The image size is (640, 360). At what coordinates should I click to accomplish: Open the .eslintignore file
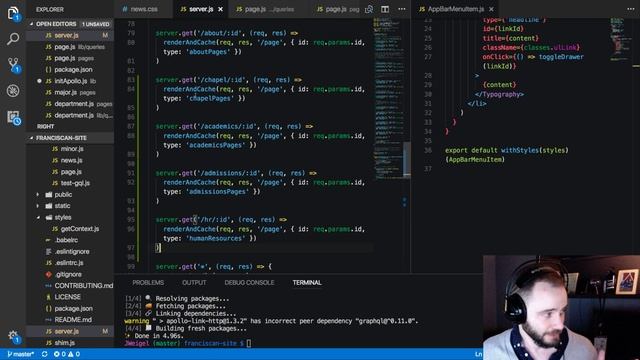pos(70,251)
